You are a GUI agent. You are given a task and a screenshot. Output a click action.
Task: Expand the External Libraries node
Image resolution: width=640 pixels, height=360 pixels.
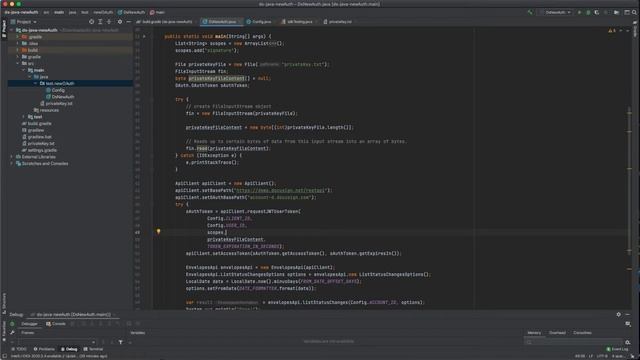click(x=11, y=157)
